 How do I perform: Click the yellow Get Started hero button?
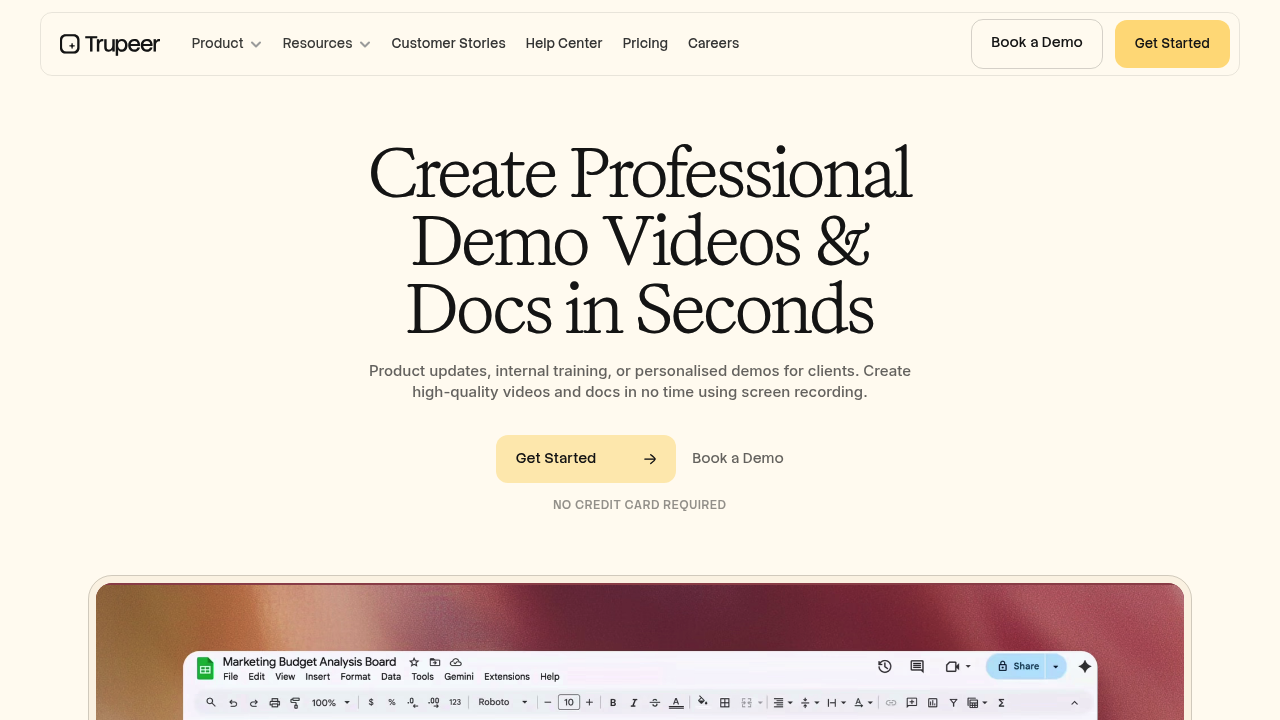pyautogui.click(x=585, y=459)
